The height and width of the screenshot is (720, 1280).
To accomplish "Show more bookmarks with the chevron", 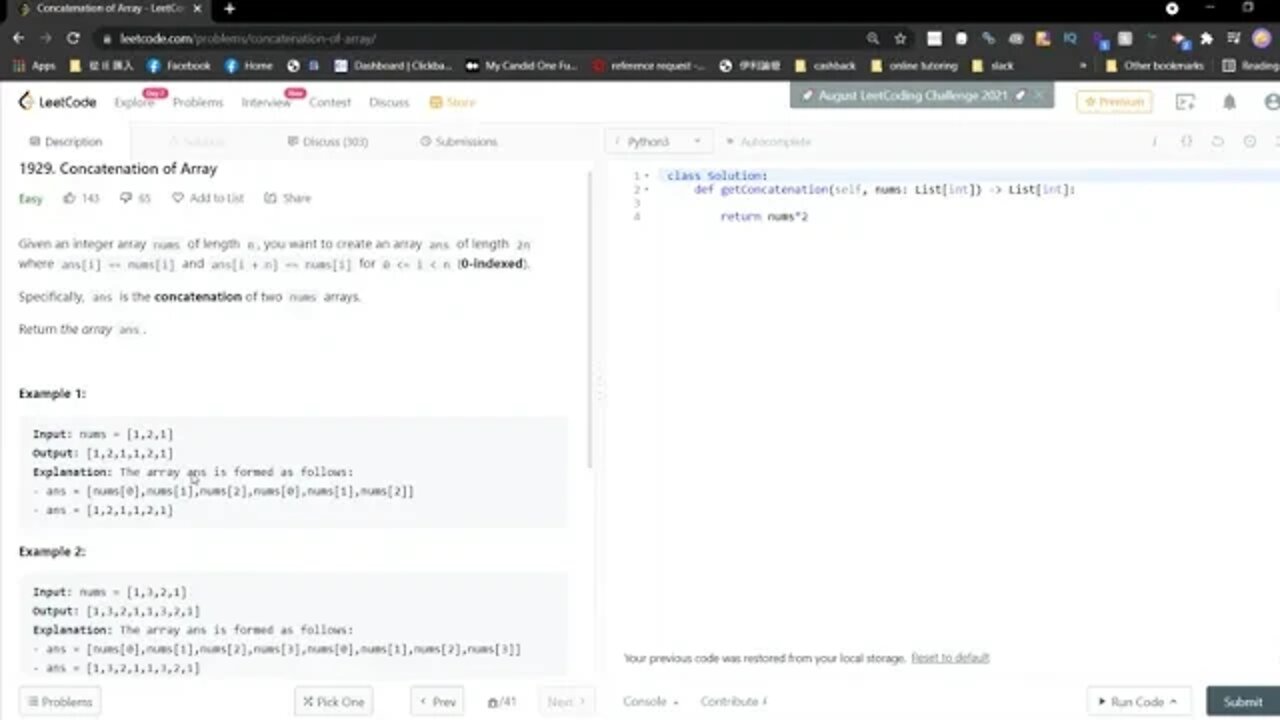I will [1083, 66].
